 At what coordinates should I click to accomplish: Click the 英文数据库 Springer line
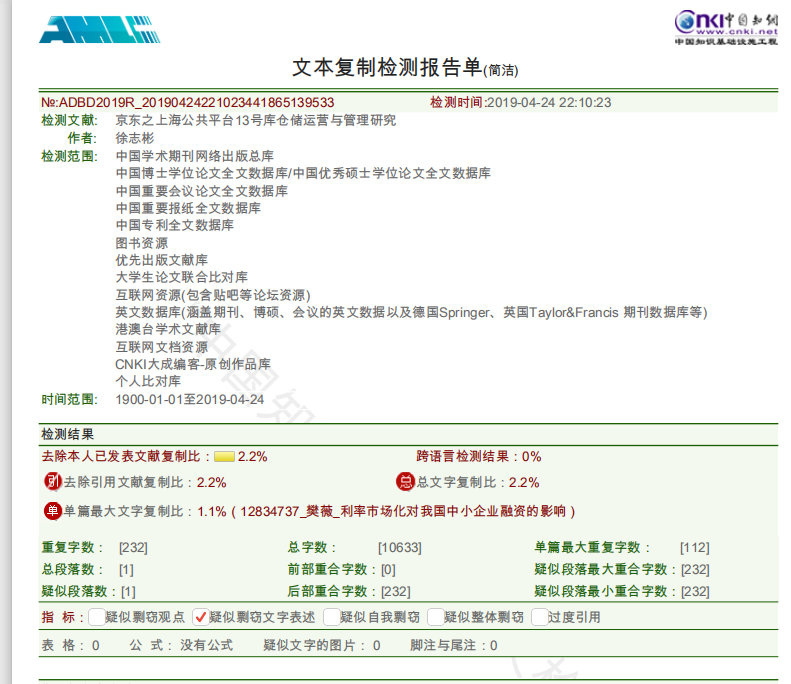(411, 312)
